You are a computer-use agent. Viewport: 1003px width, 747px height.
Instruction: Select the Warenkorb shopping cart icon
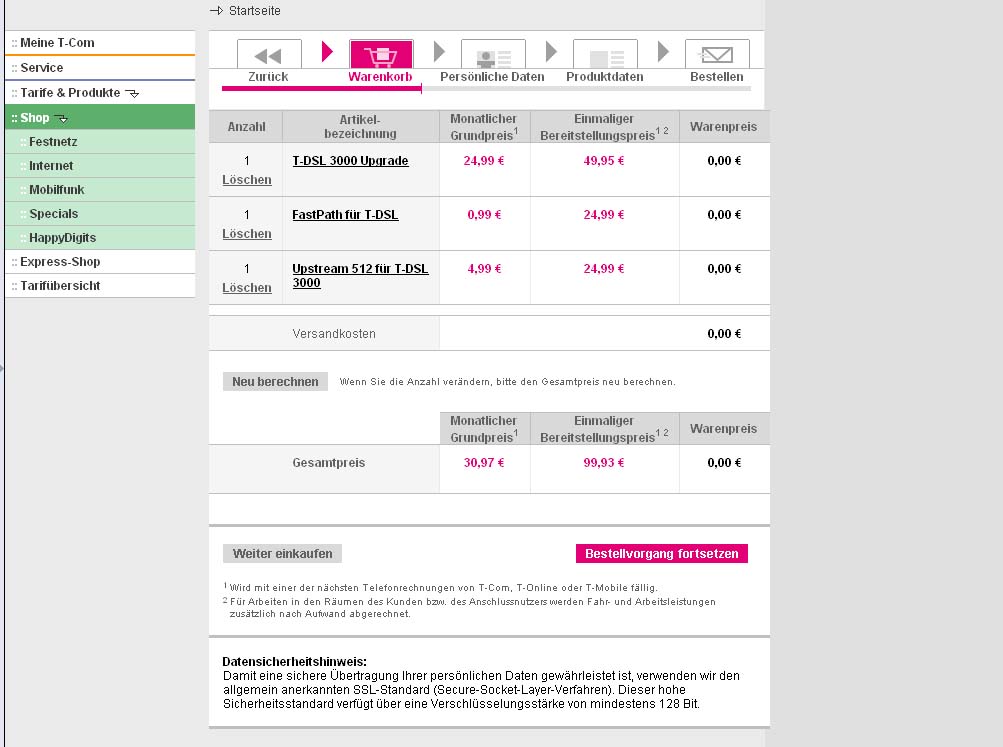381,54
